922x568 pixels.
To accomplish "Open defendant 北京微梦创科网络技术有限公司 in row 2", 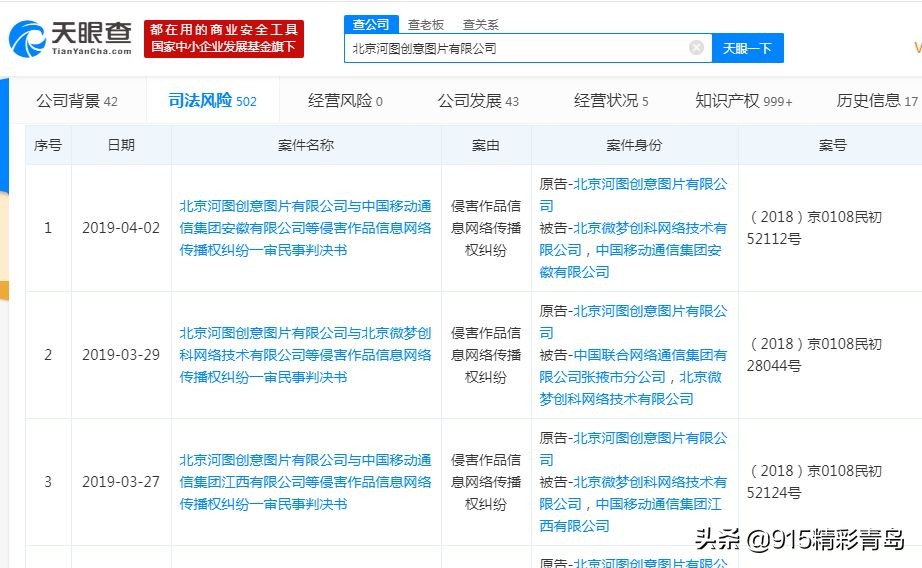I will coord(630,388).
